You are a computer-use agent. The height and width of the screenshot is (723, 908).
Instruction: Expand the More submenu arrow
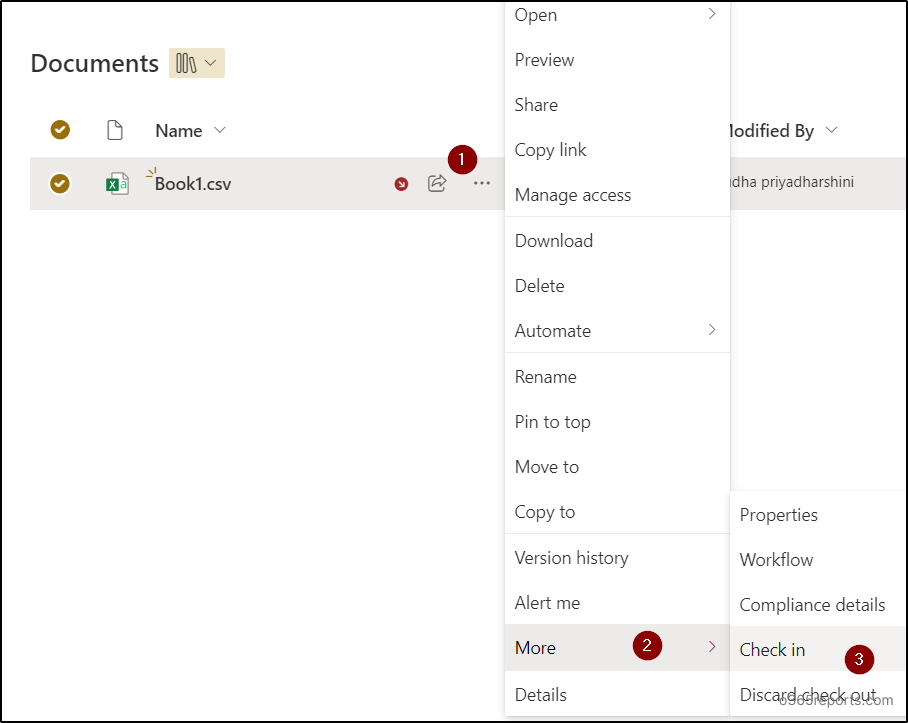point(712,647)
